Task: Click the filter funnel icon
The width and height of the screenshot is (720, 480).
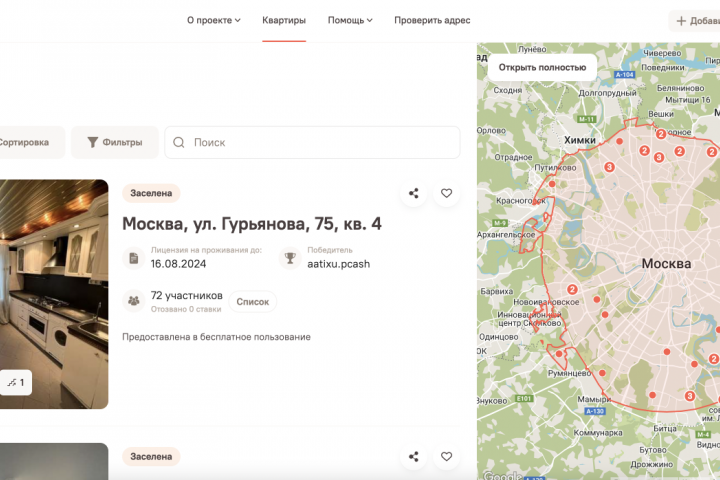Action: (92, 142)
